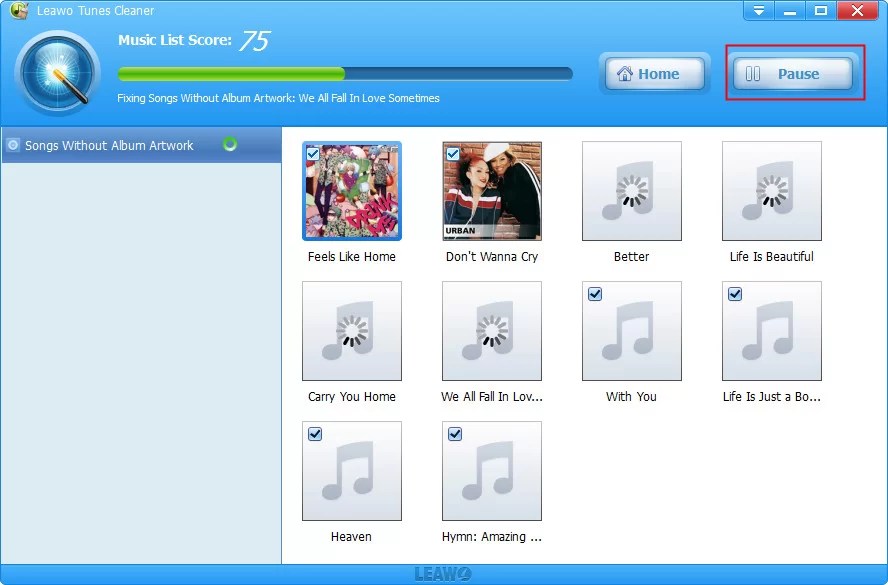Click the Home button's house icon
Screen dimensions: 888x585
[628, 73]
